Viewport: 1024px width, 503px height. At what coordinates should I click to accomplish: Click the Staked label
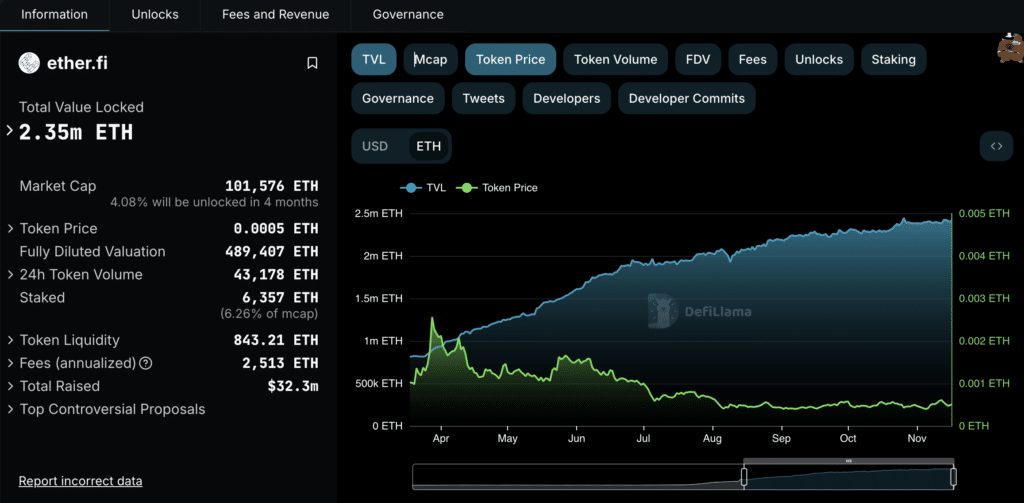tap(42, 298)
